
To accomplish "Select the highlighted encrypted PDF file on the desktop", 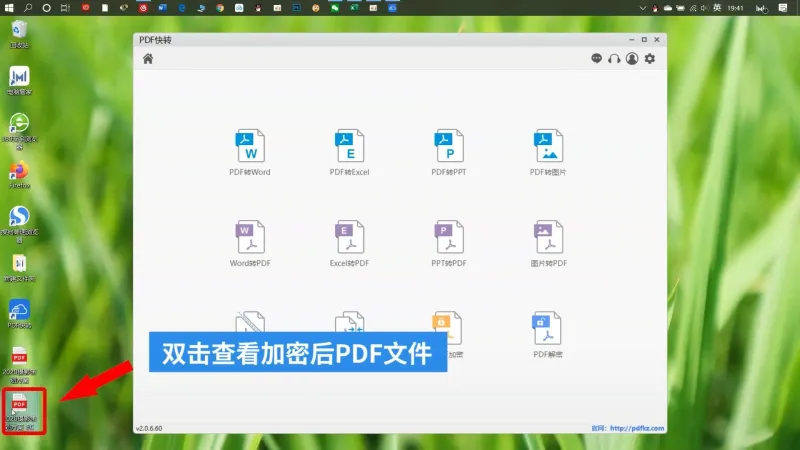I will pyautogui.click(x=20, y=411).
